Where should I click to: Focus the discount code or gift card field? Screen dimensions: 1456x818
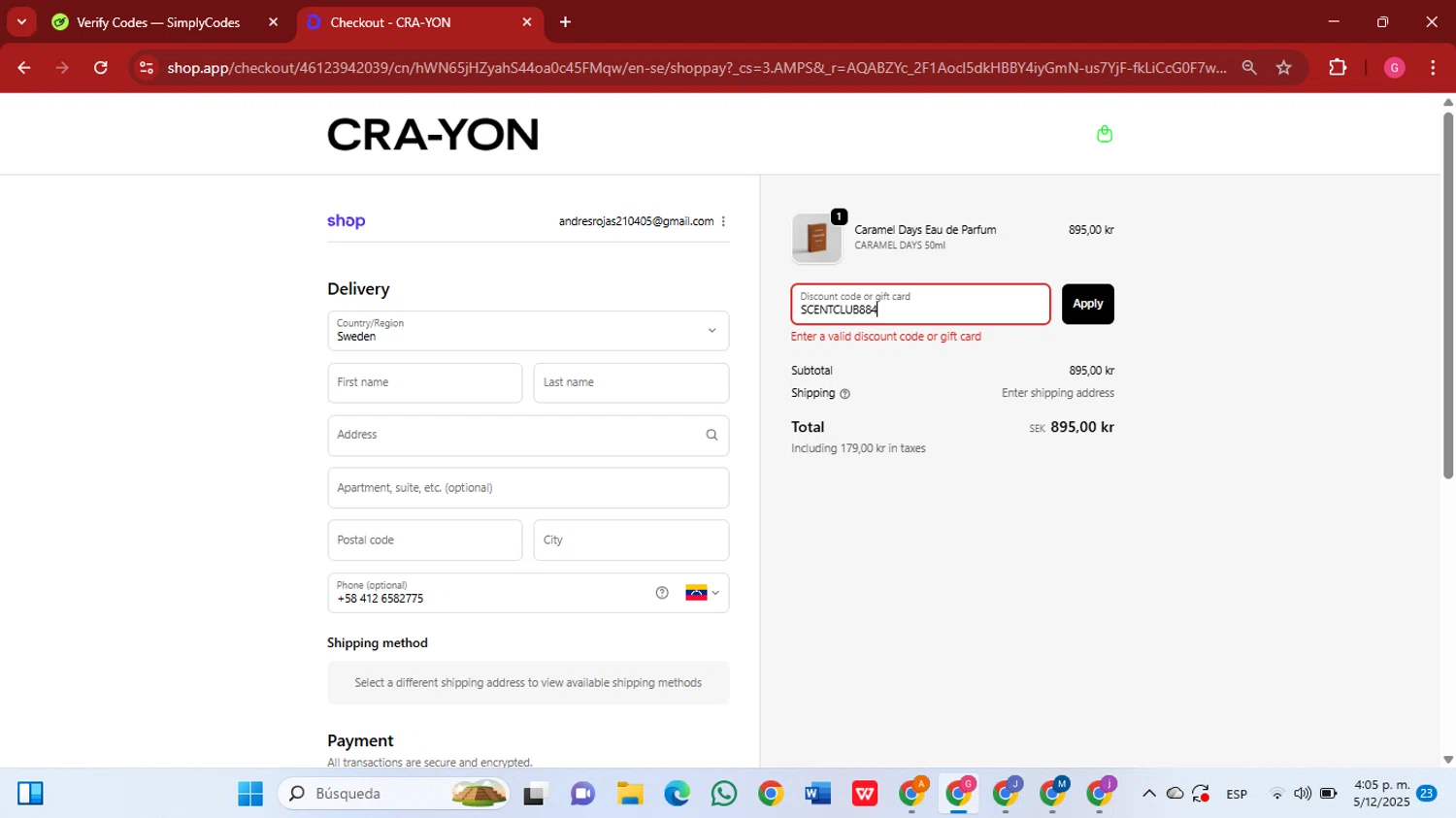(x=920, y=304)
